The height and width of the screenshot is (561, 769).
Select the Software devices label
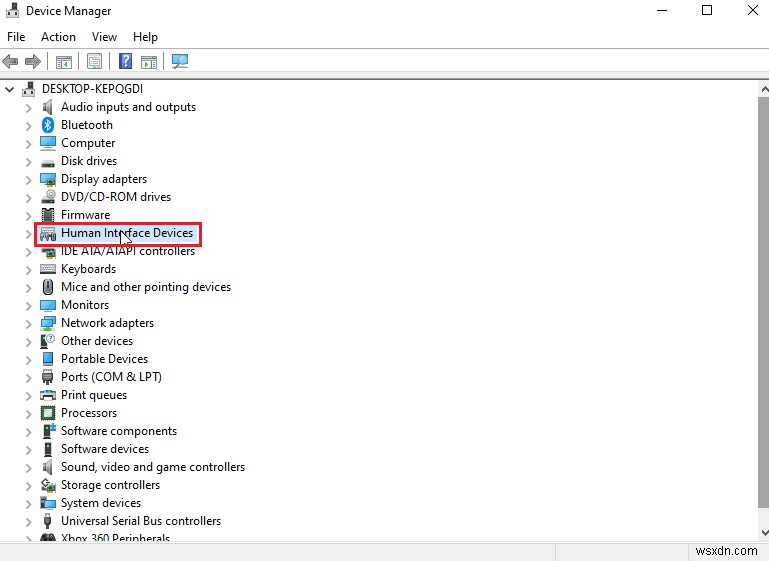click(105, 449)
